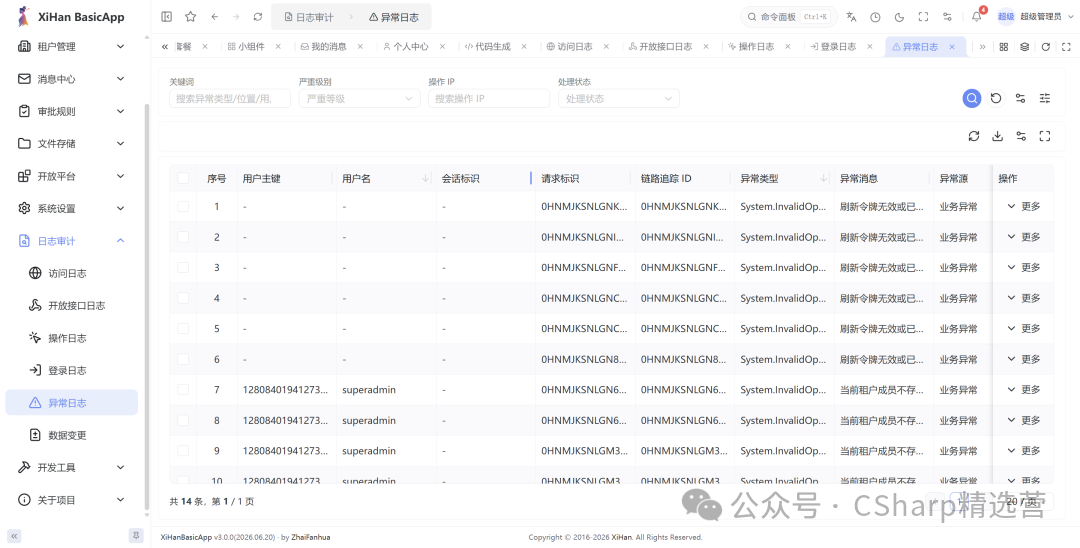Click the blue search button
This screenshot has width=1080, height=548.
(x=971, y=98)
